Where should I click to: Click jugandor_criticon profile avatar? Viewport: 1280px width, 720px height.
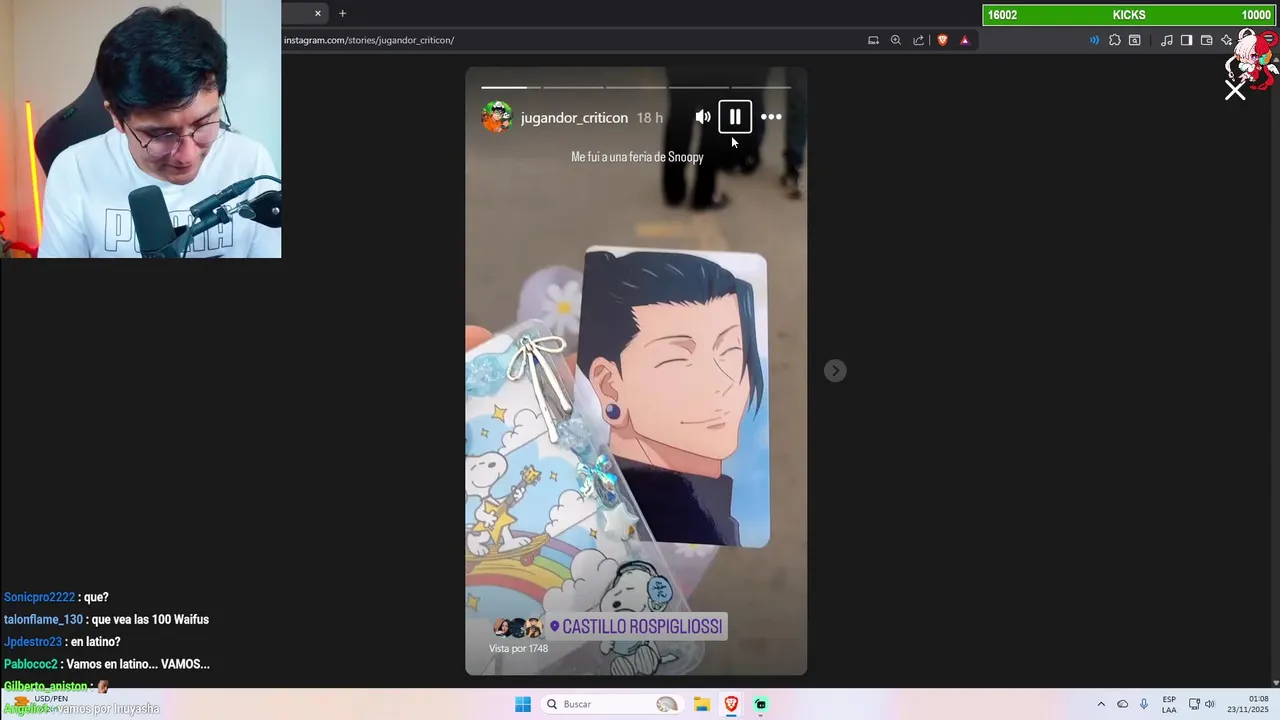tap(497, 117)
